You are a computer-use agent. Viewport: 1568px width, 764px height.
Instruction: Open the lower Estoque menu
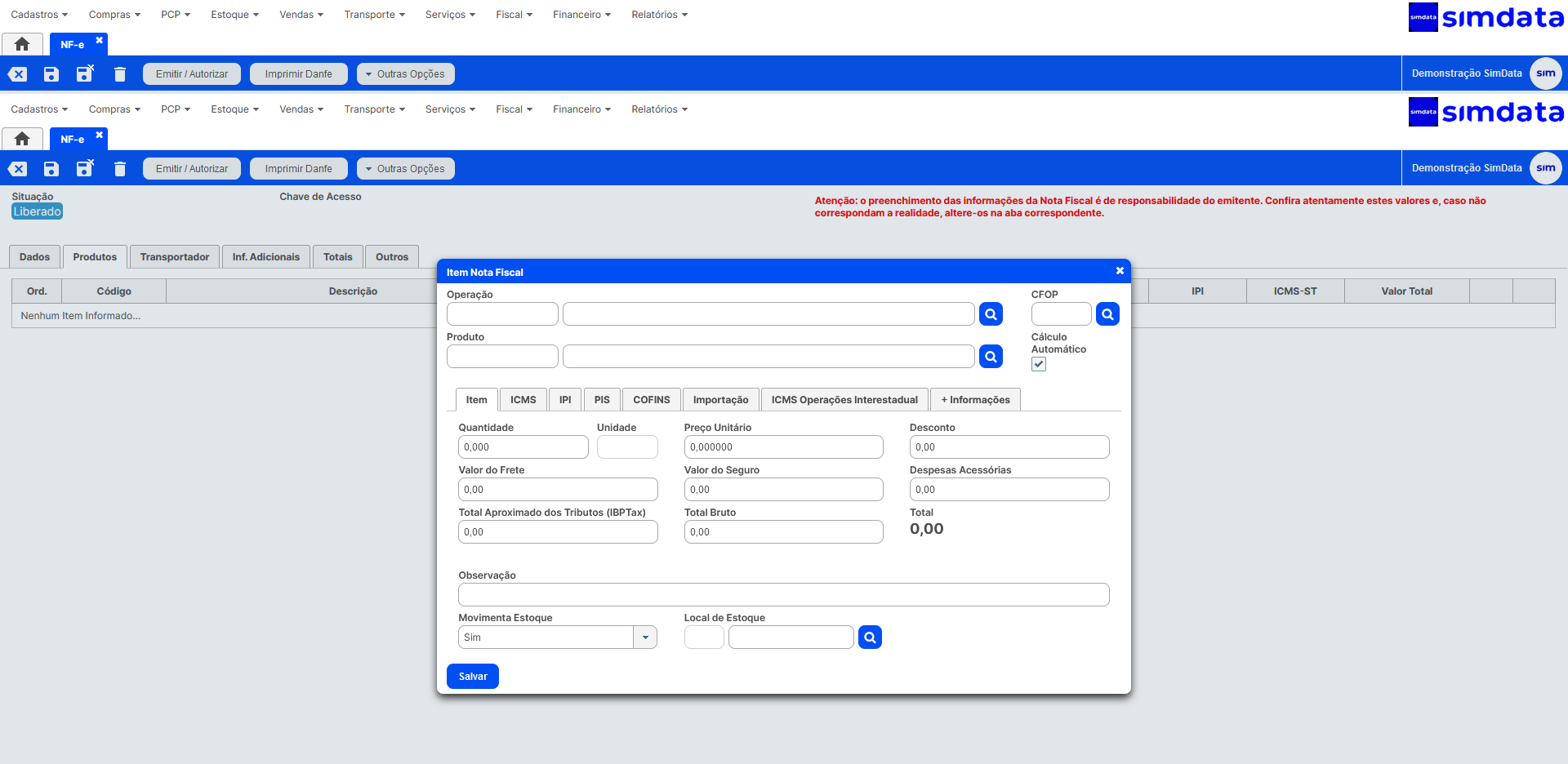pyautogui.click(x=234, y=109)
